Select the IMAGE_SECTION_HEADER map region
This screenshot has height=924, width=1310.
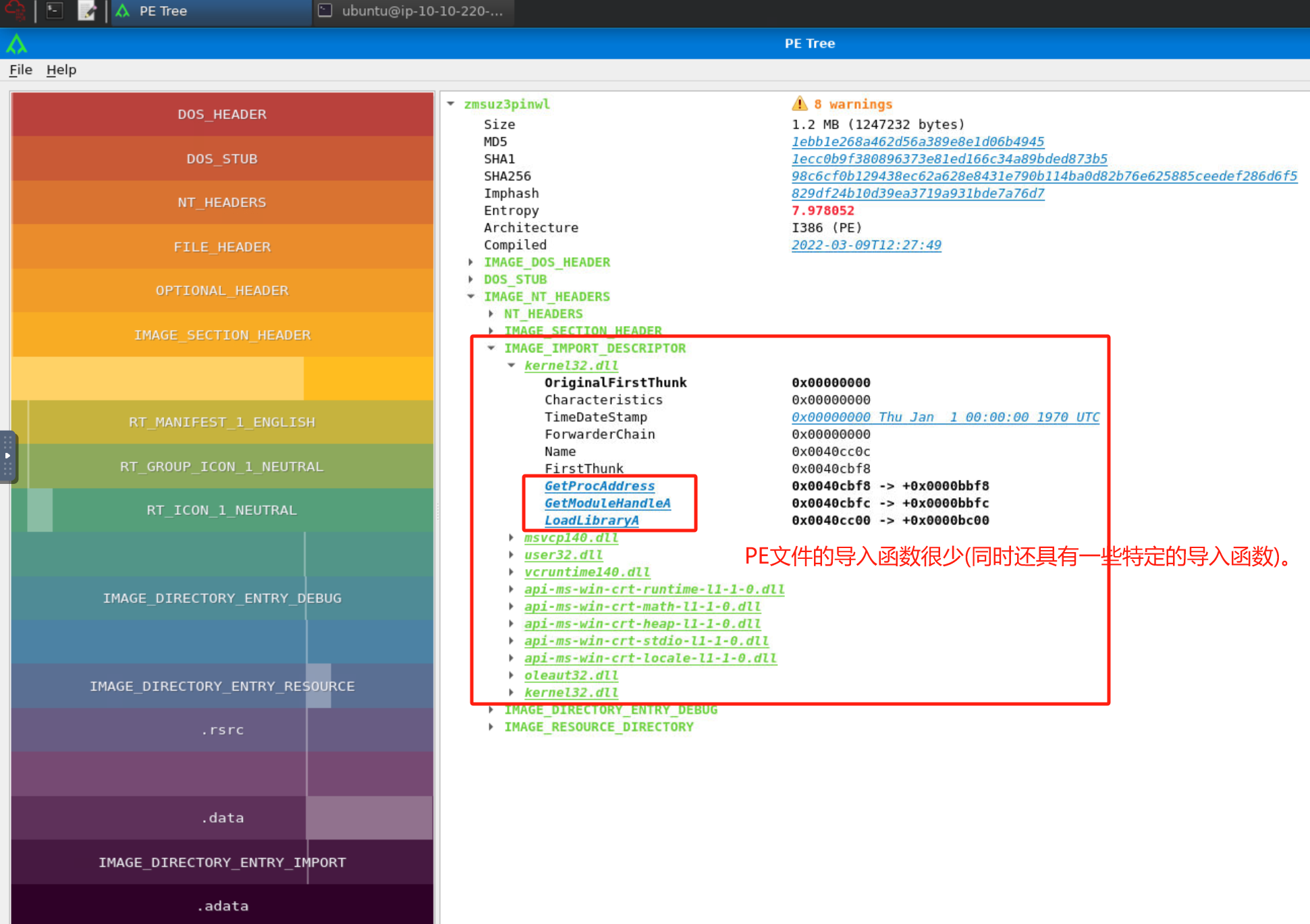(222, 335)
